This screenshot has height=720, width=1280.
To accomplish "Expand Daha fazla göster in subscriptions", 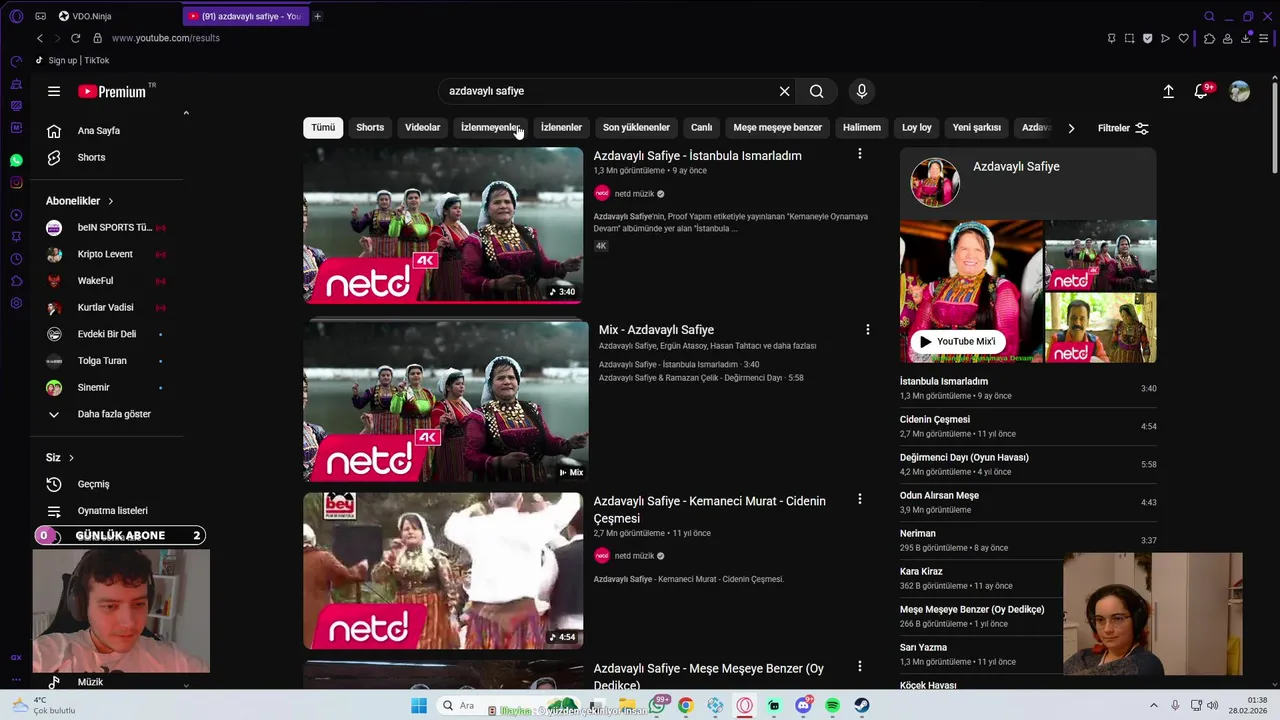I will (x=100, y=414).
